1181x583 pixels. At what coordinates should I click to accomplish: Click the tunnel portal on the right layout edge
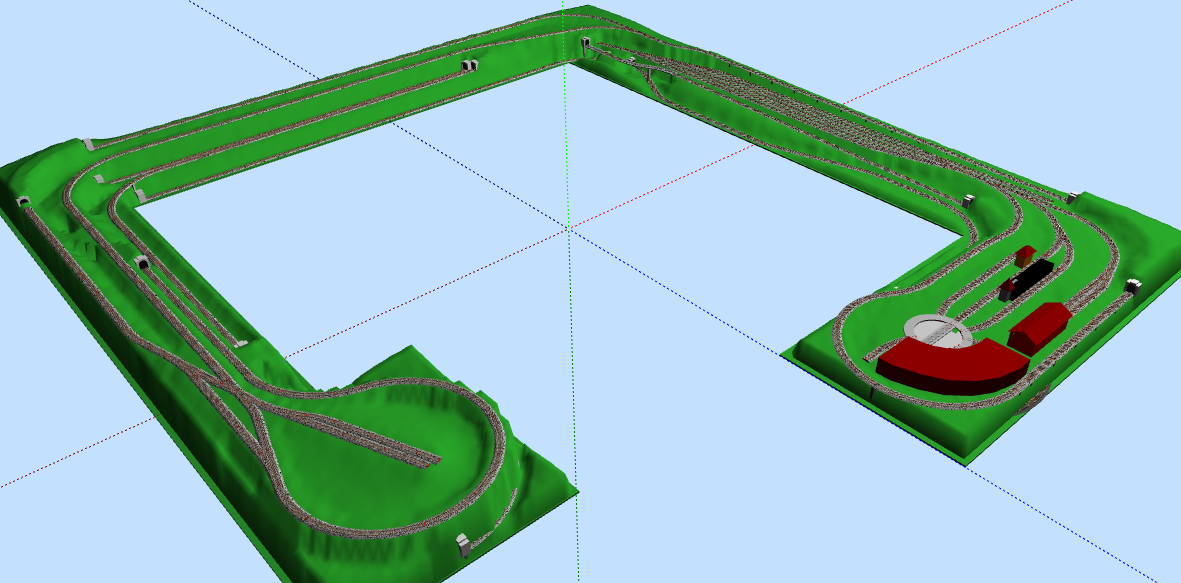coord(1134,286)
